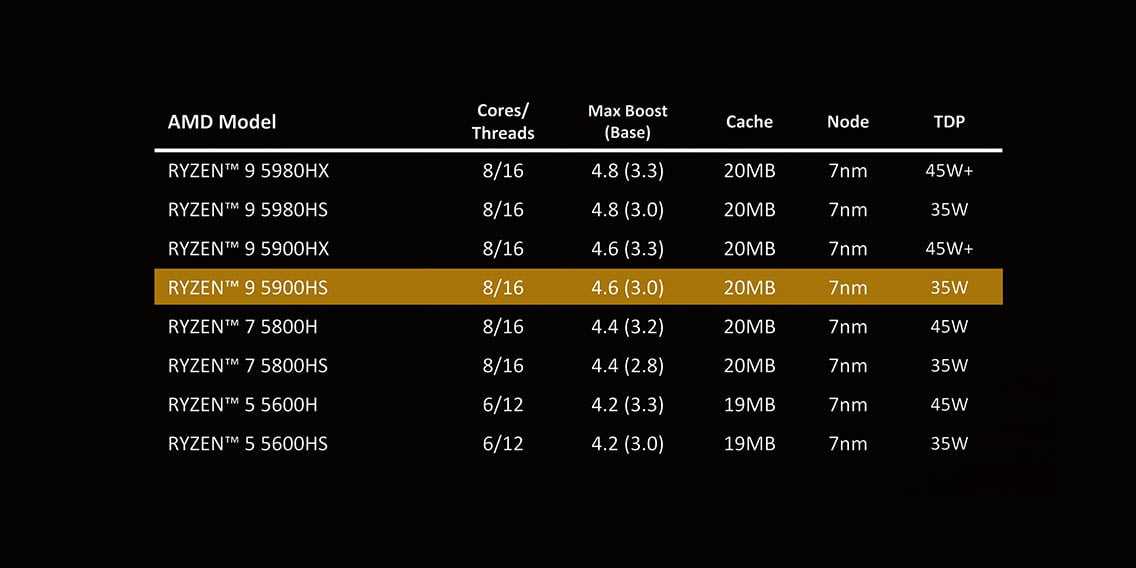Click the 45W+ TDP of 5980HX
Image resolution: width=1136 pixels, height=568 pixels.
[949, 171]
